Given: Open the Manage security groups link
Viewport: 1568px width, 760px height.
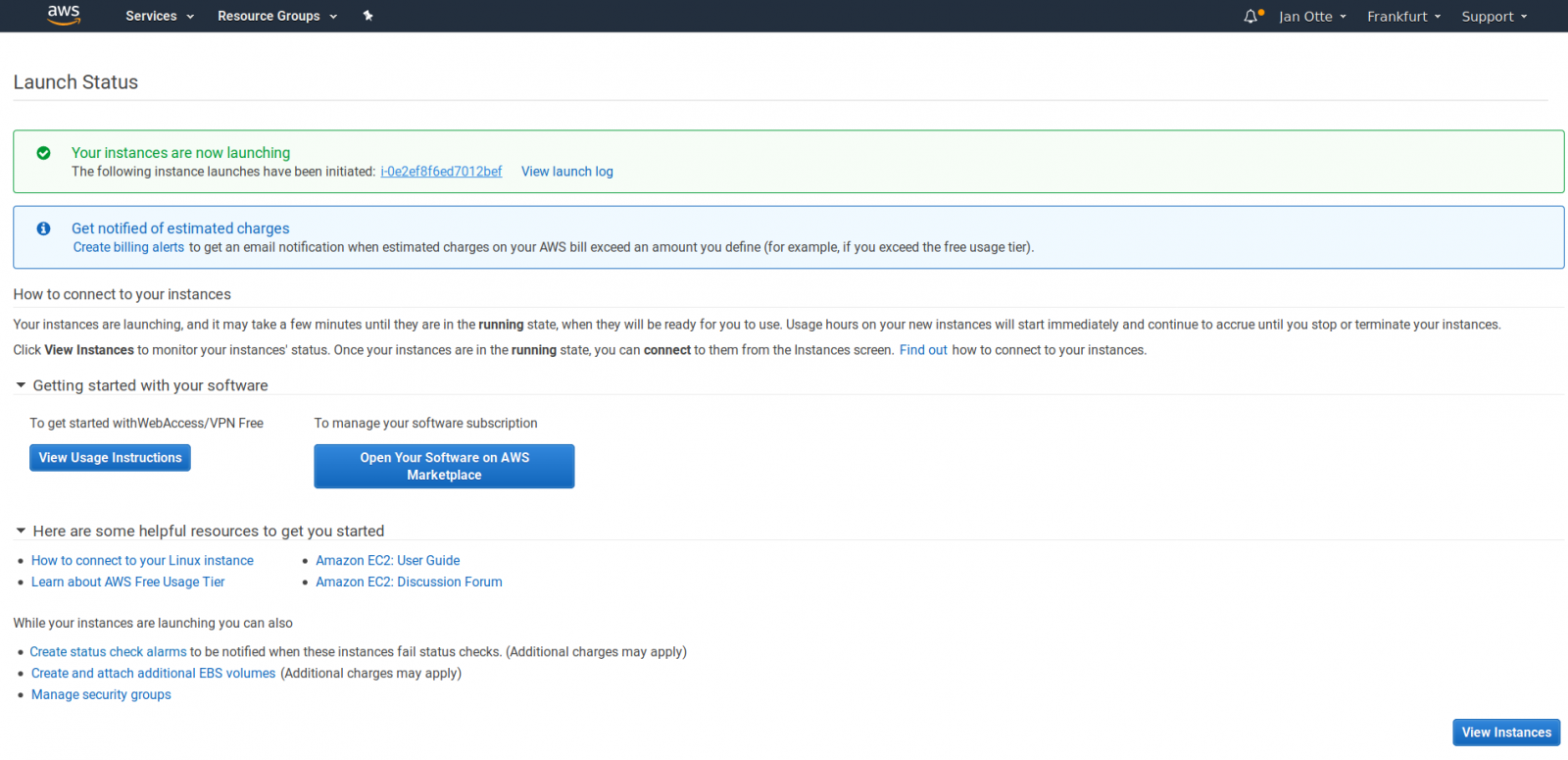Looking at the screenshot, I should 101,694.
